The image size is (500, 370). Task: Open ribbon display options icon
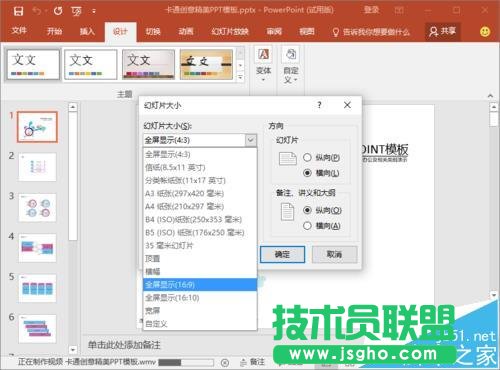pyautogui.click(x=399, y=10)
